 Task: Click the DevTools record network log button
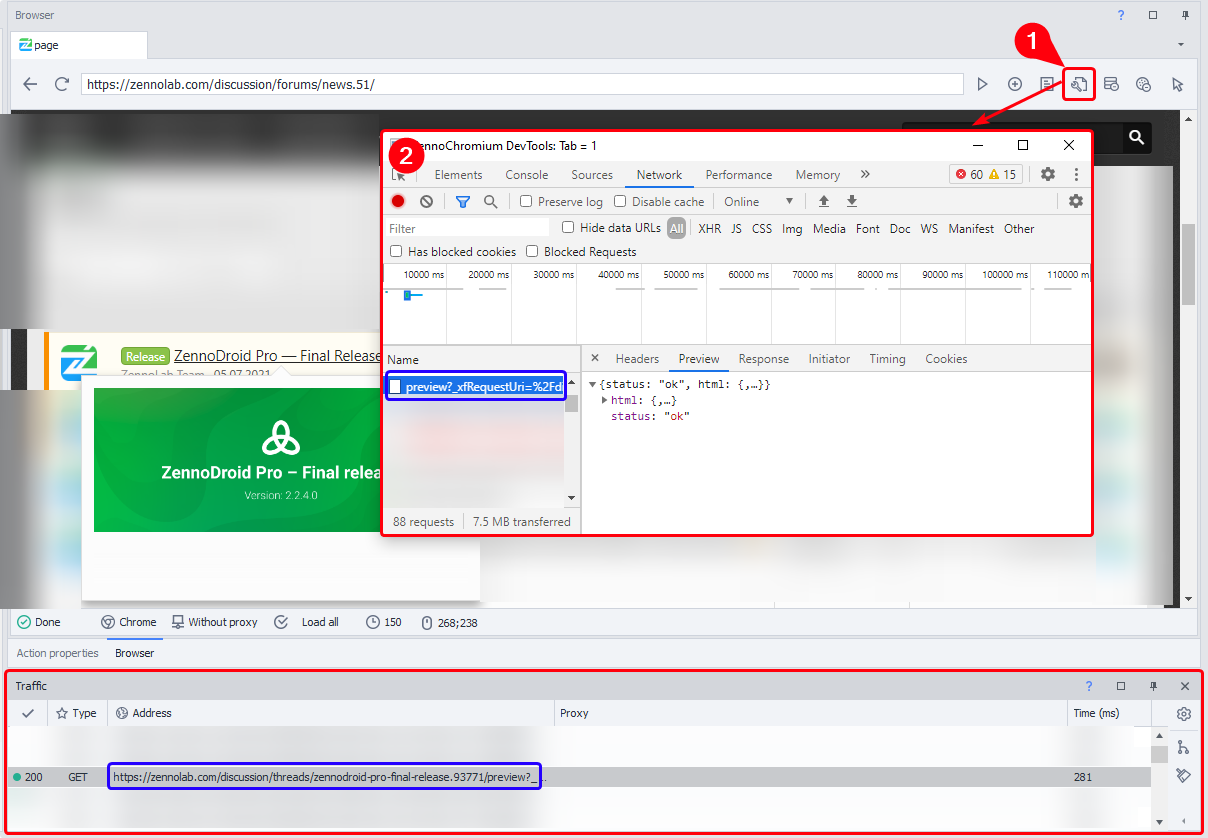point(398,201)
